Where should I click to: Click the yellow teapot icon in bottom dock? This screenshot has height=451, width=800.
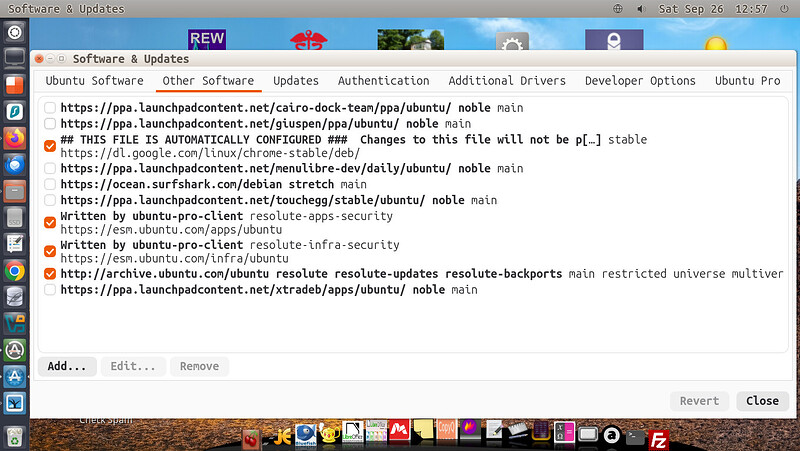pos(330,434)
